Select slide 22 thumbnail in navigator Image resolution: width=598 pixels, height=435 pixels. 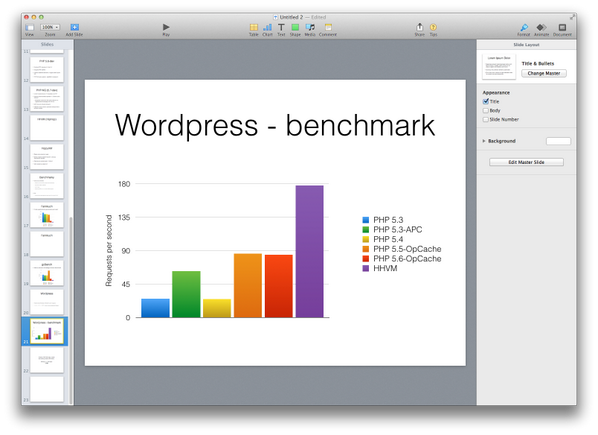47,360
